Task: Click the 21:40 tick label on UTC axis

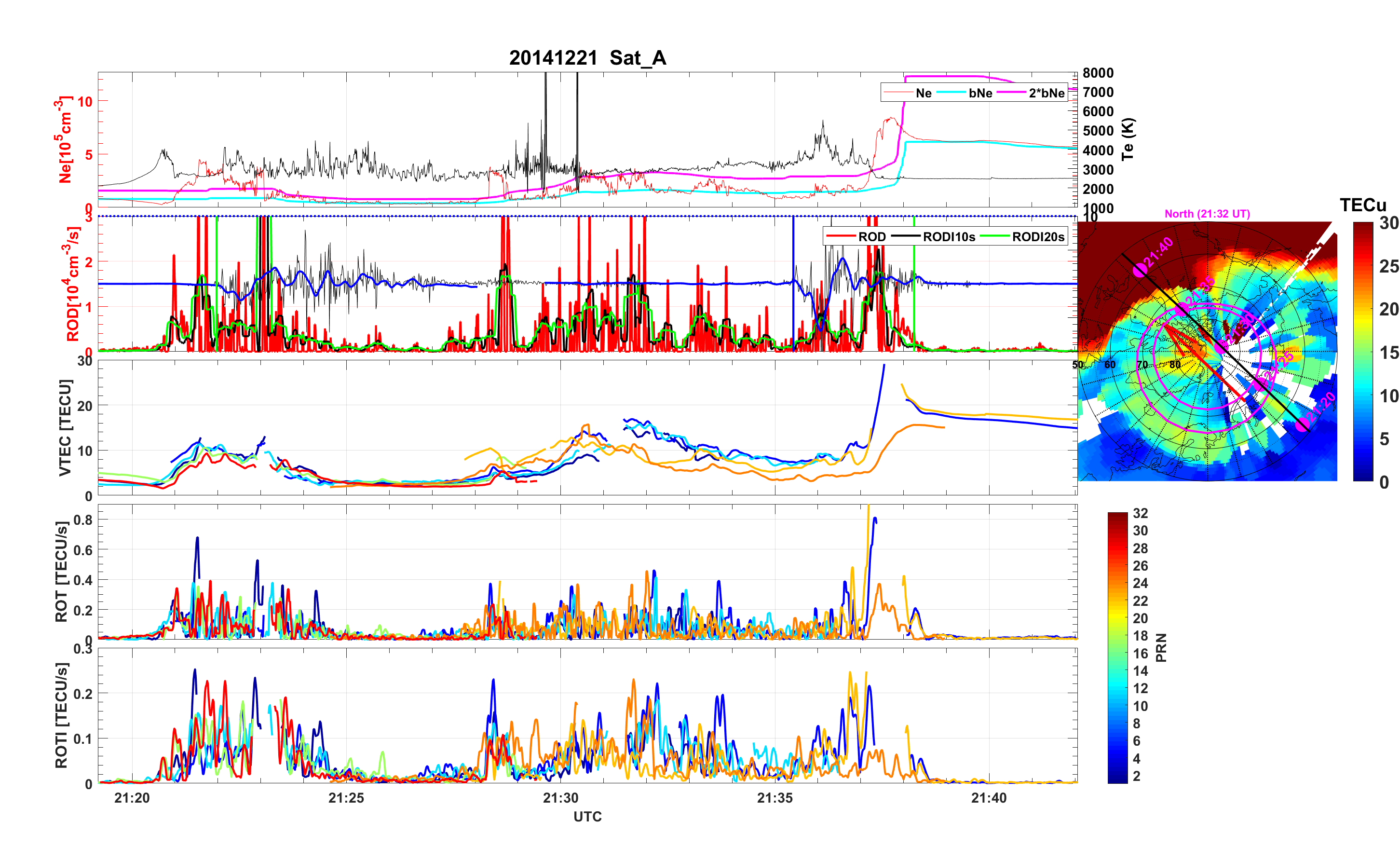Action: 989,798
